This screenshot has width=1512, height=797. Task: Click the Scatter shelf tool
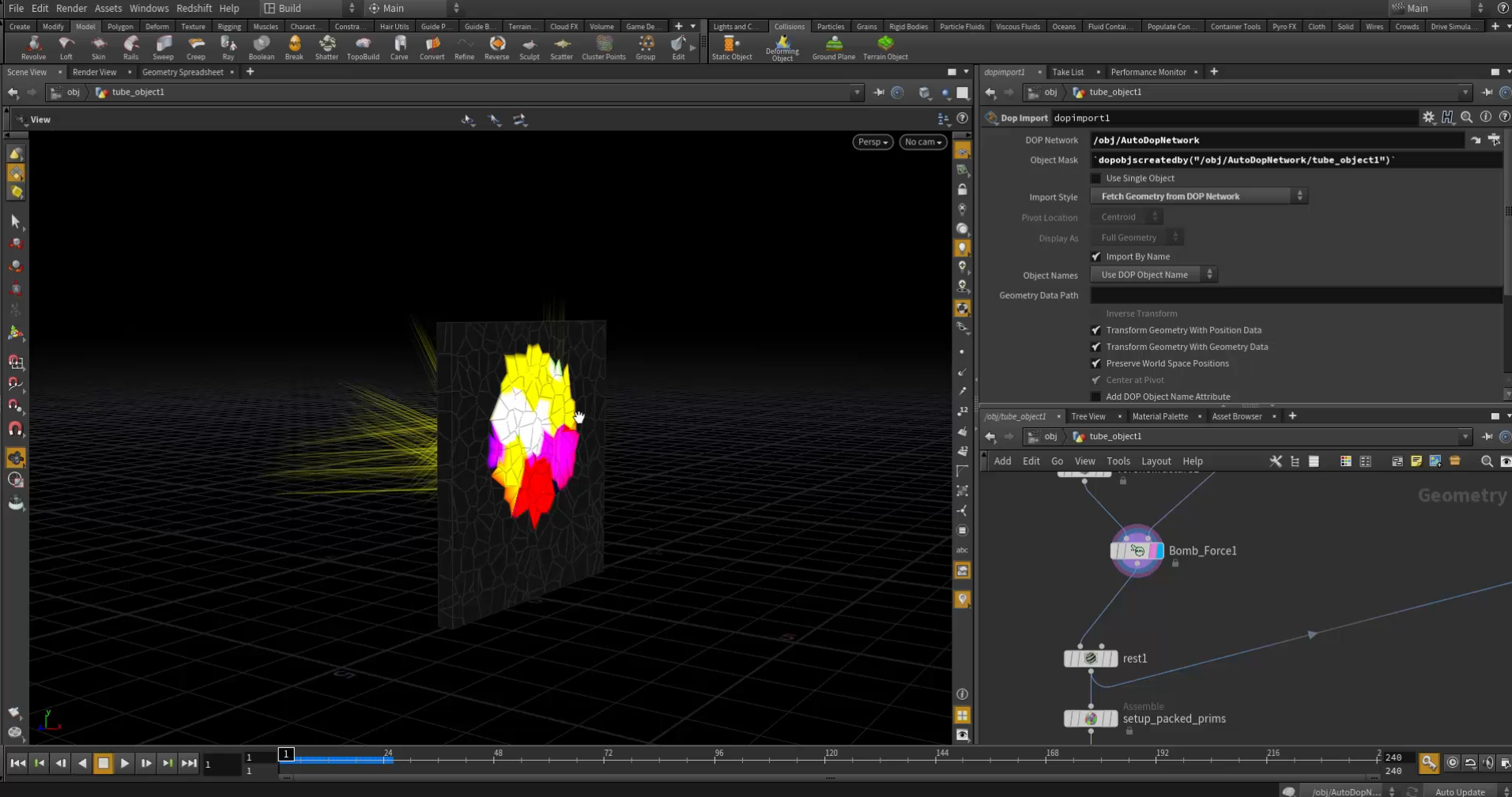[x=561, y=47]
